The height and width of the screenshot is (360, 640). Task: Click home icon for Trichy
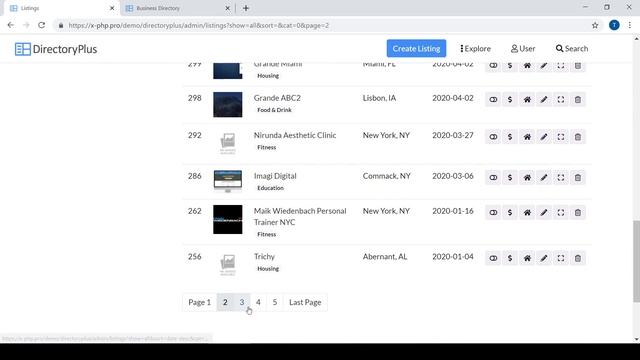tap(527, 258)
